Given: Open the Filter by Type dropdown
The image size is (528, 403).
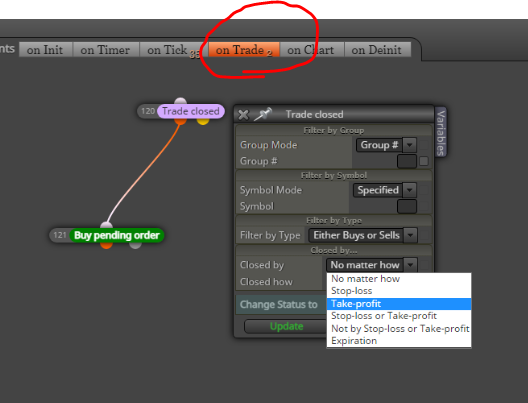Looking at the screenshot, I should coord(363,235).
